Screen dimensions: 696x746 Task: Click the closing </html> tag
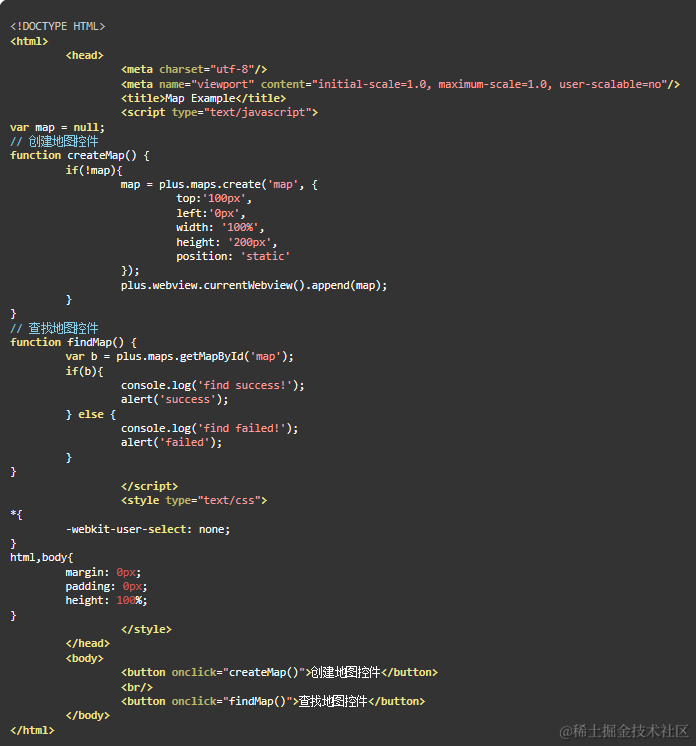point(32,730)
